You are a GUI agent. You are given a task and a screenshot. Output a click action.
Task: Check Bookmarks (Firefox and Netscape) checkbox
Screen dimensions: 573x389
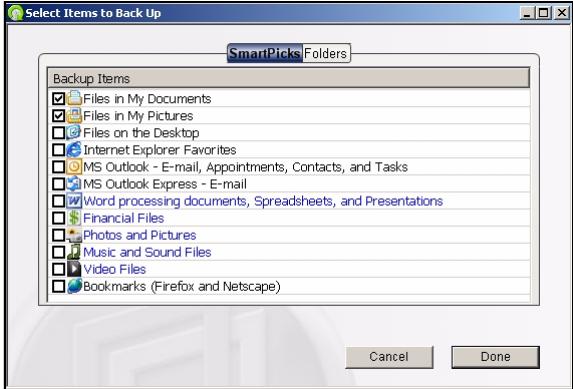point(58,286)
